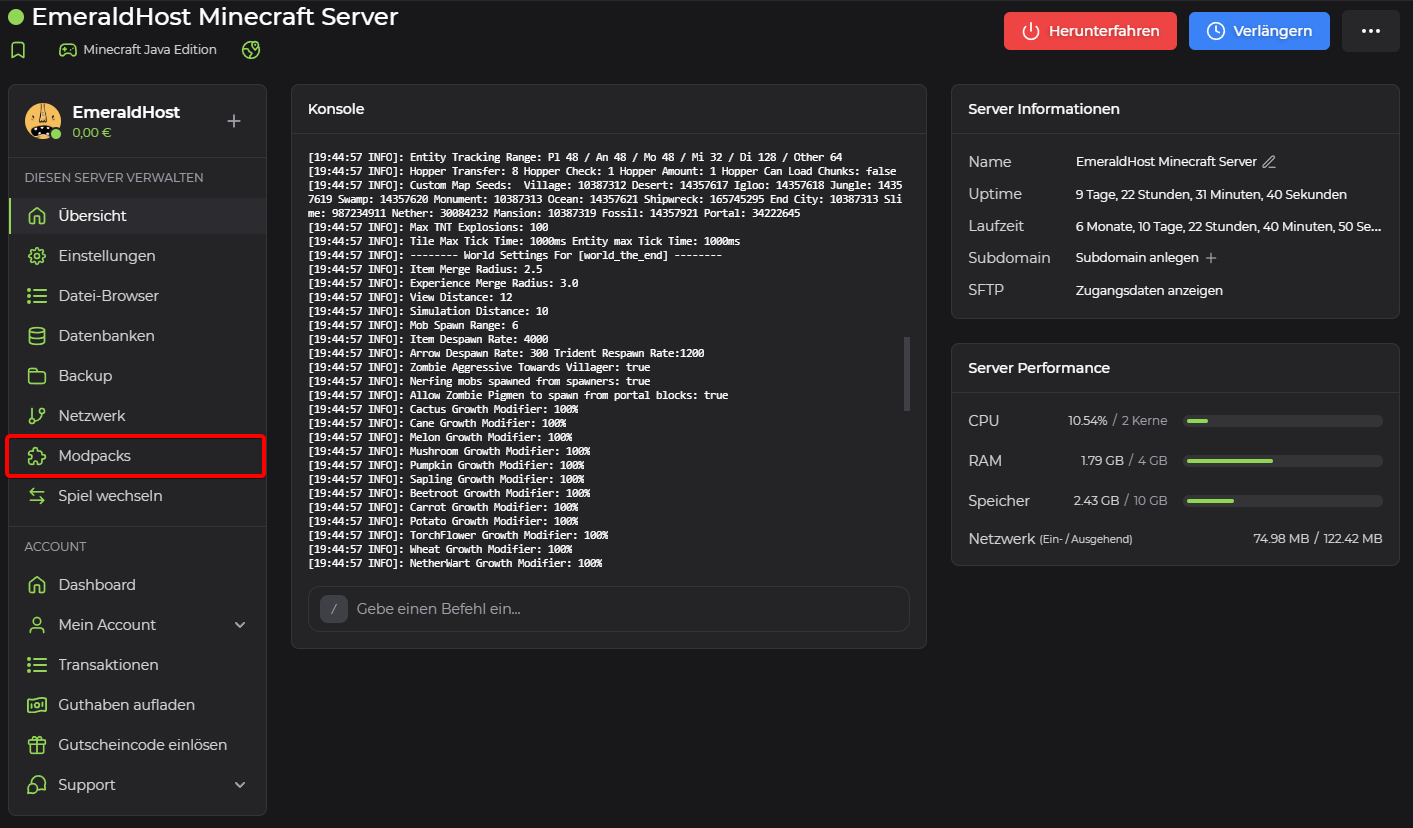Click the plus icon next to EmeraldHost
Screen dimensions: 1413x828
(234, 121)
